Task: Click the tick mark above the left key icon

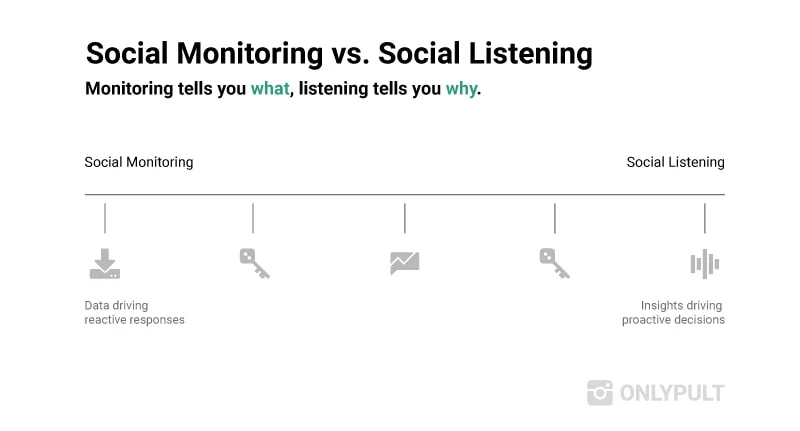Action: (x=253, y=218)
